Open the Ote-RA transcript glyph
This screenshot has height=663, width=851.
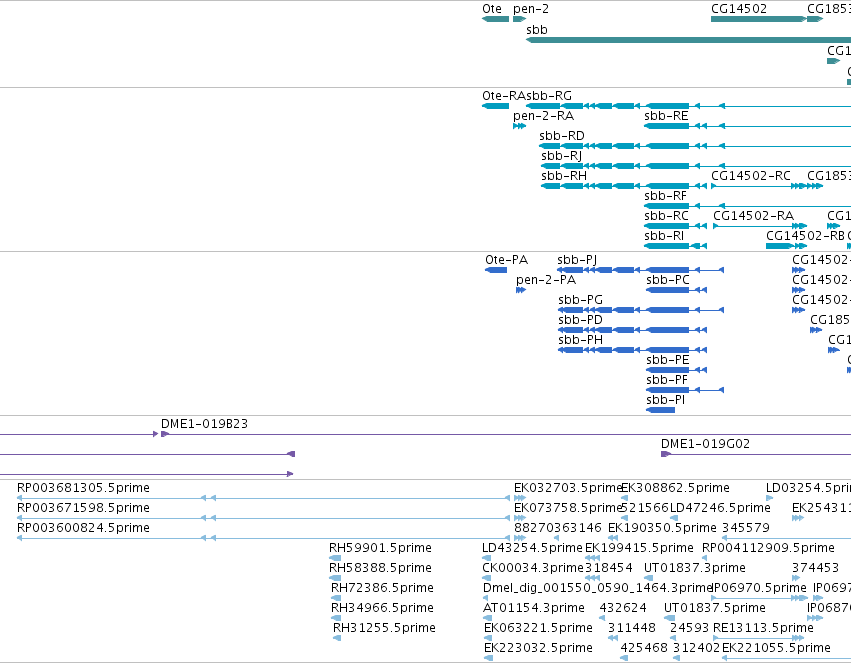[x=496, y=106]
